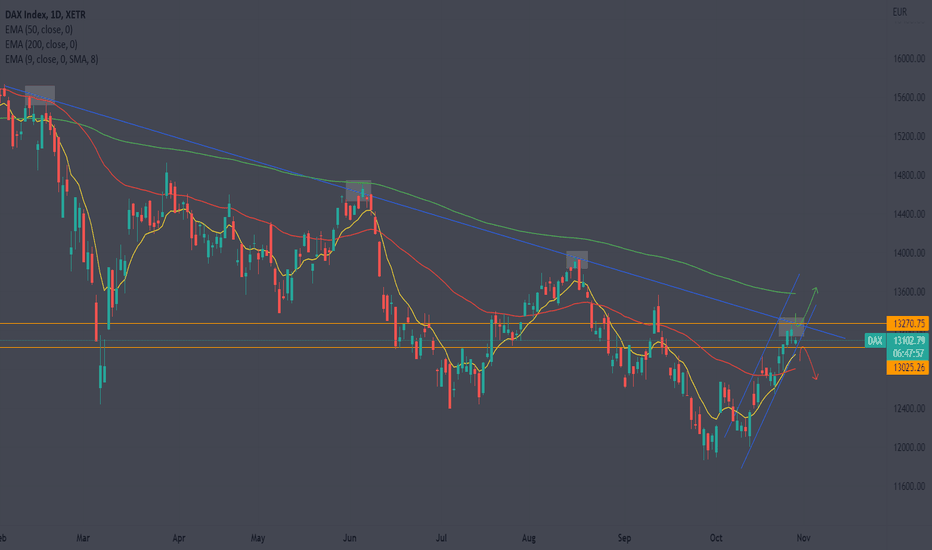
Task: Click the Jun label on time axis
Action: point(350,538)
